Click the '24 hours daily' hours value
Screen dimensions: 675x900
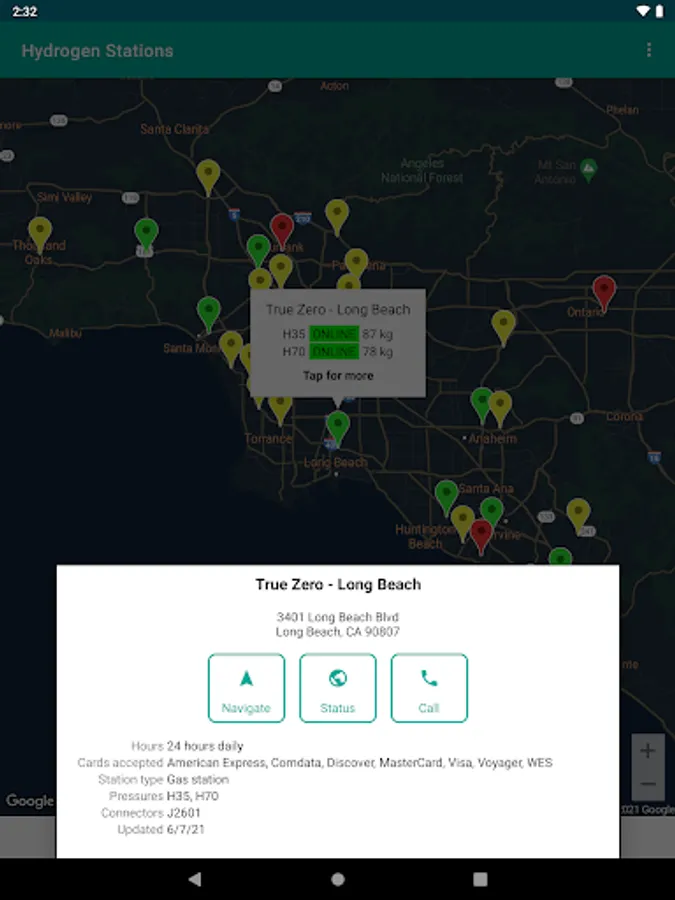tap(205, 746)
